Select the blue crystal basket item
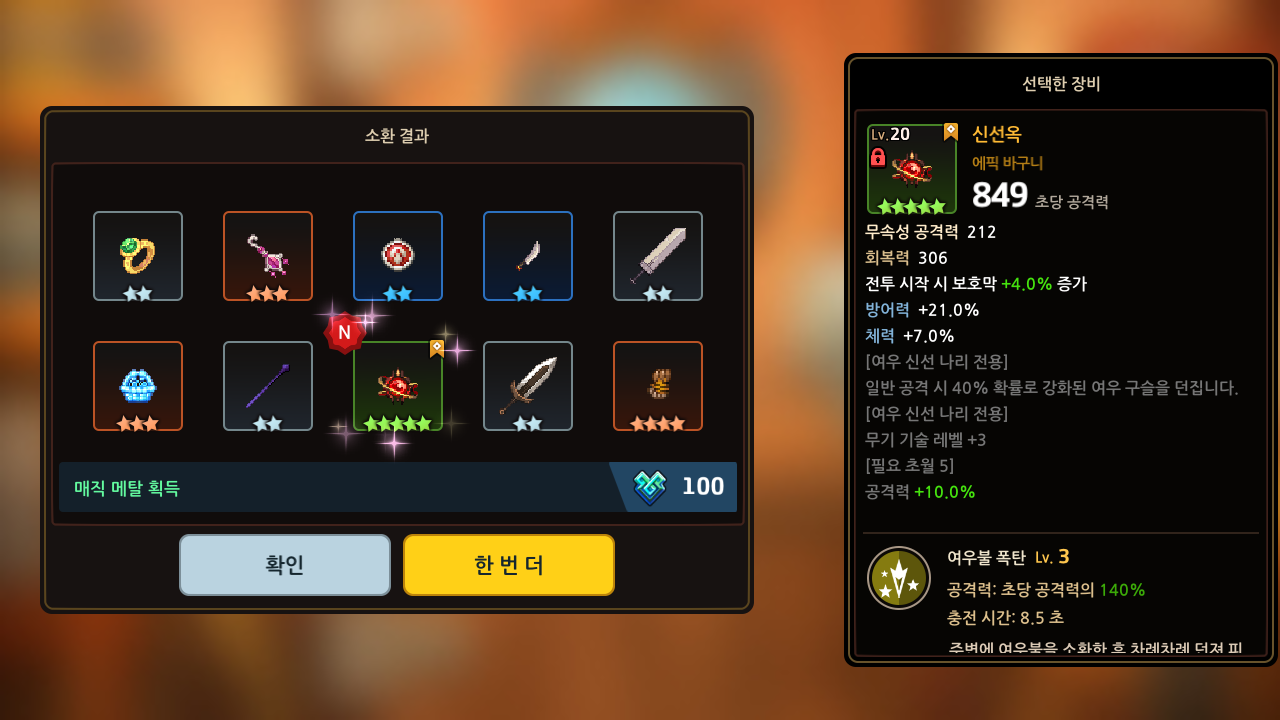Screen dimensions: 1280x720 point(138,386)
